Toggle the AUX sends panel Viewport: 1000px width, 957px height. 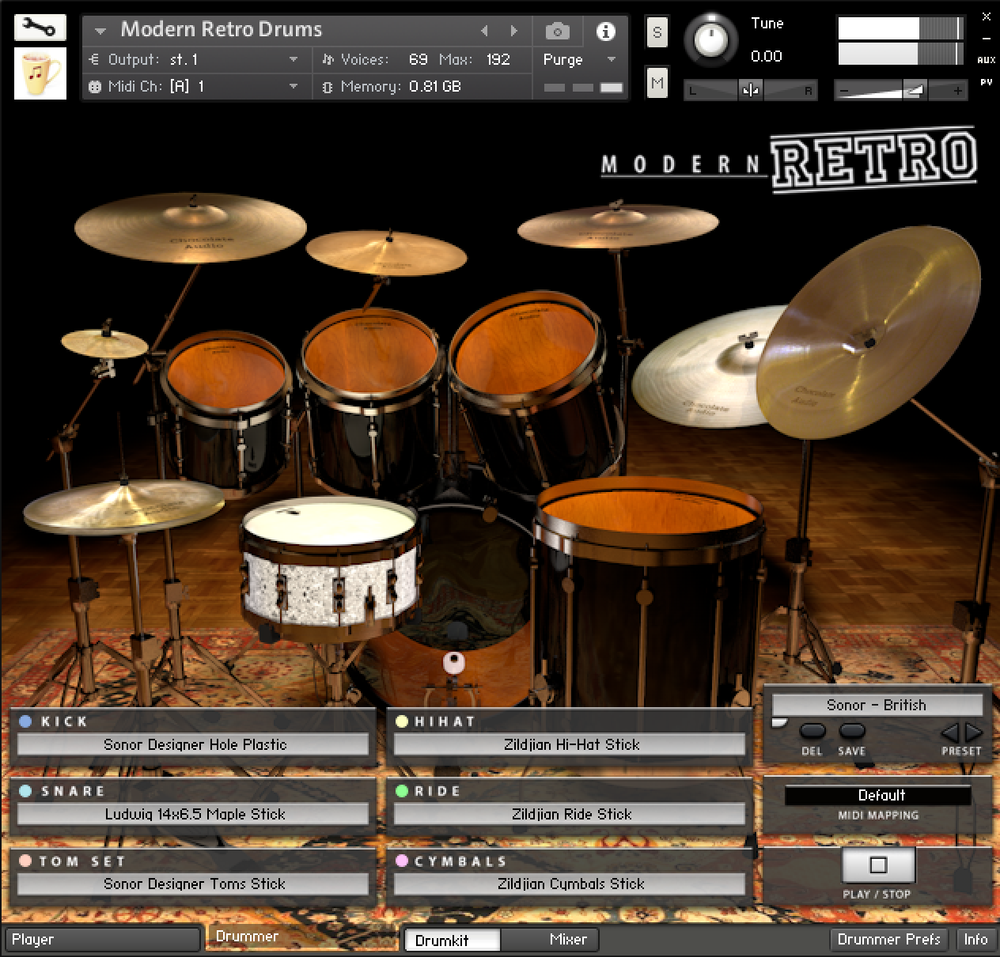[986, 60]
